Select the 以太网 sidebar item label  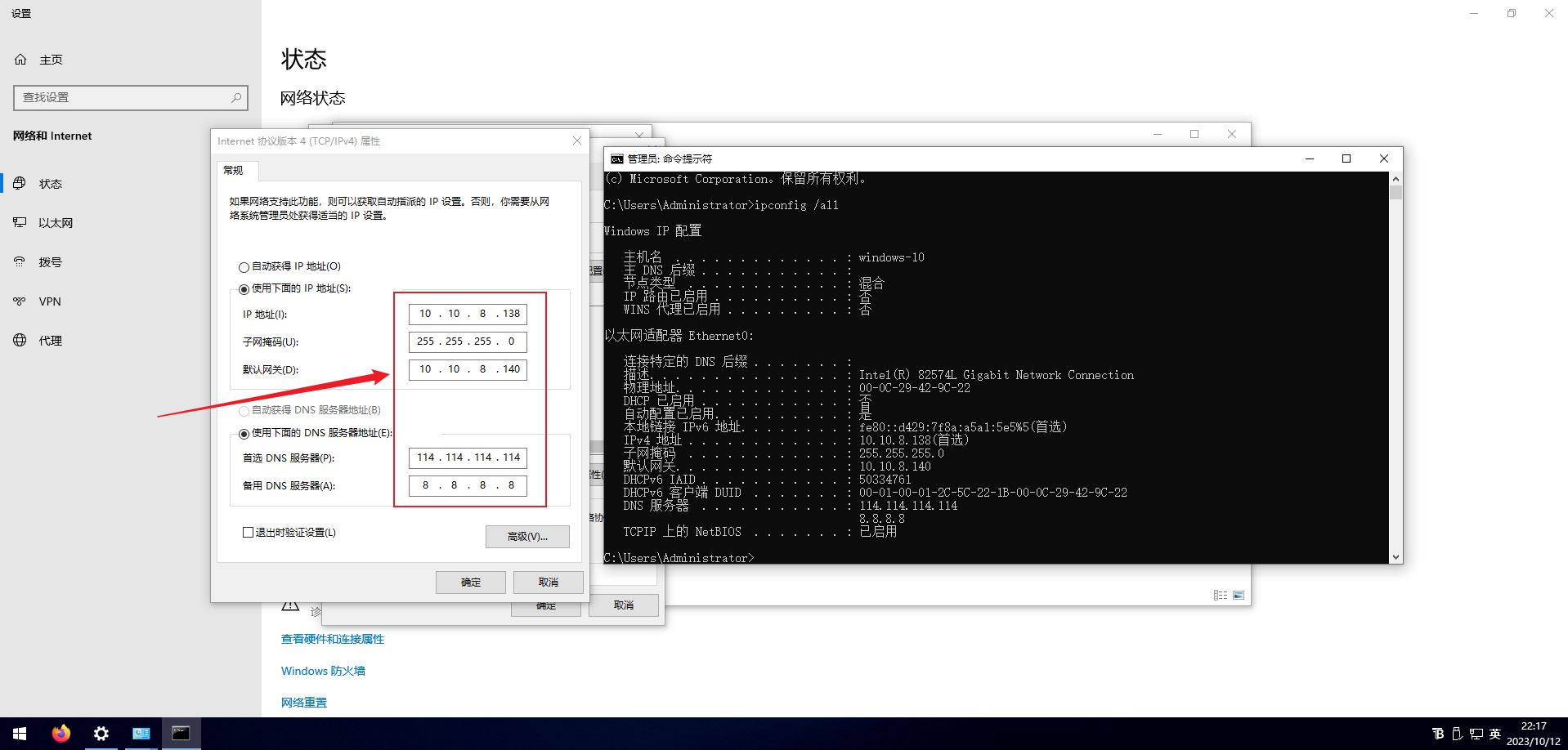56,223
